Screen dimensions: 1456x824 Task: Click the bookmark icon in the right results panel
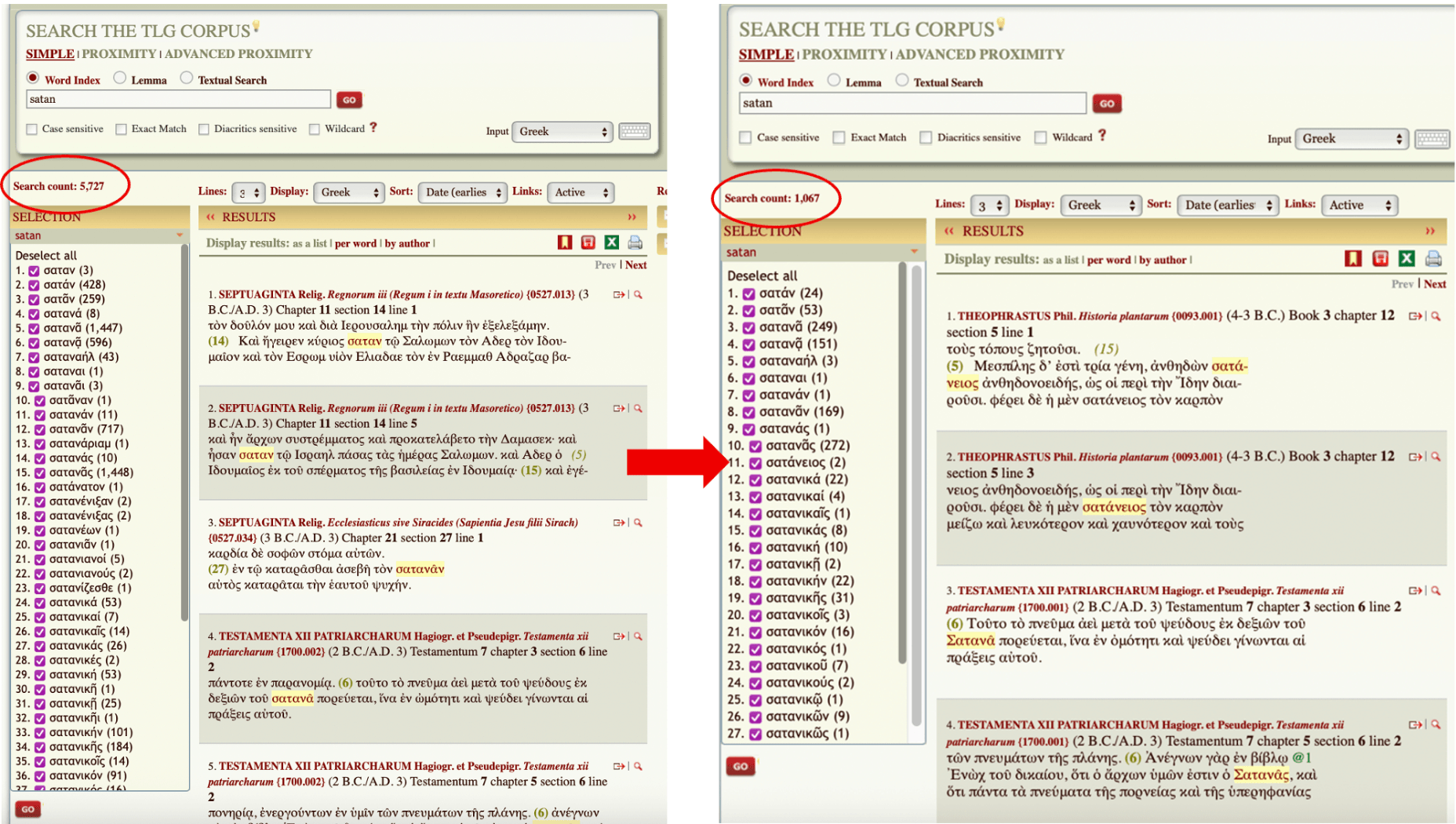click(x=1352, y=258)
